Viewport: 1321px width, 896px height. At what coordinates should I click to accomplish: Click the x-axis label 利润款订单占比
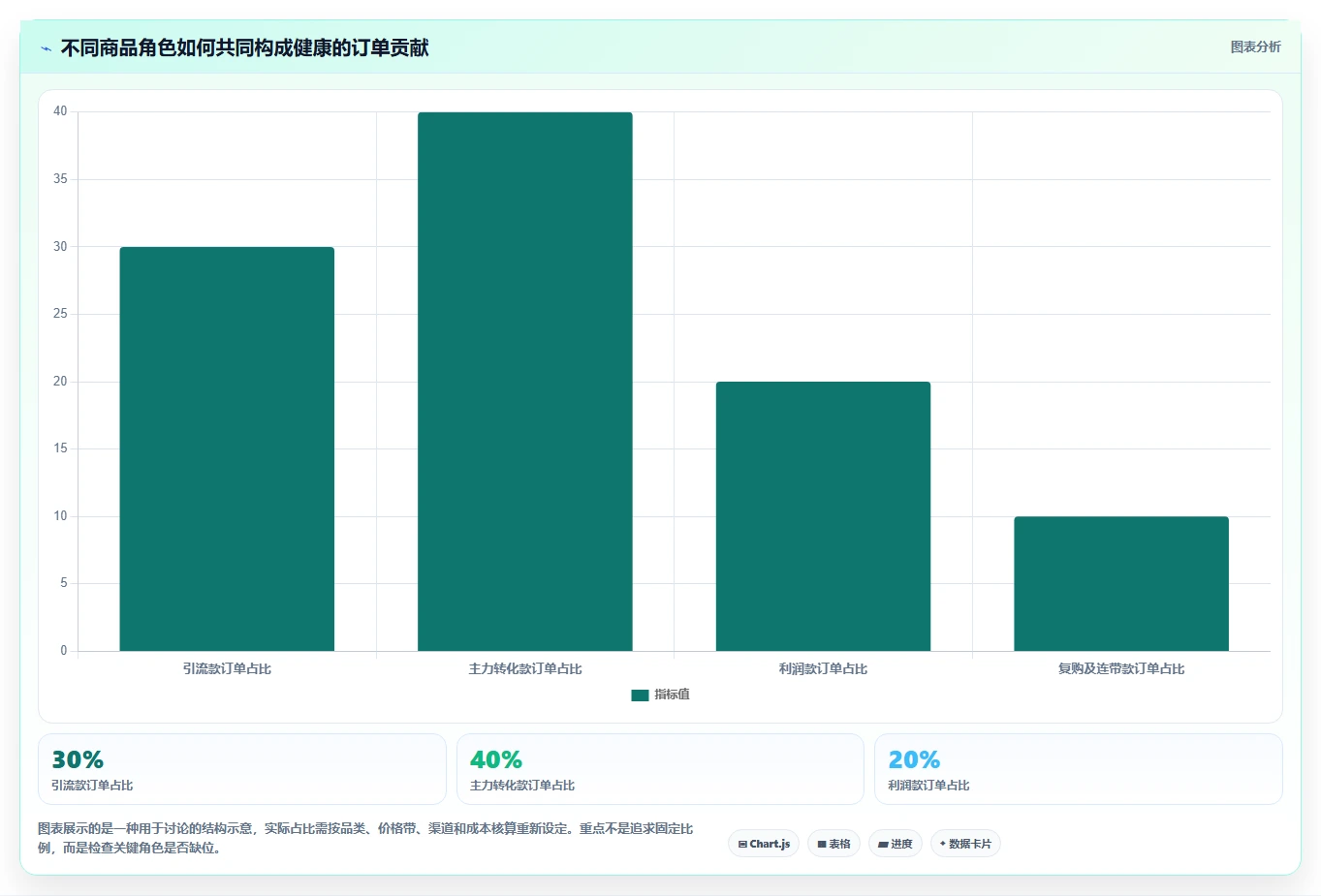(x=823, y=669)
